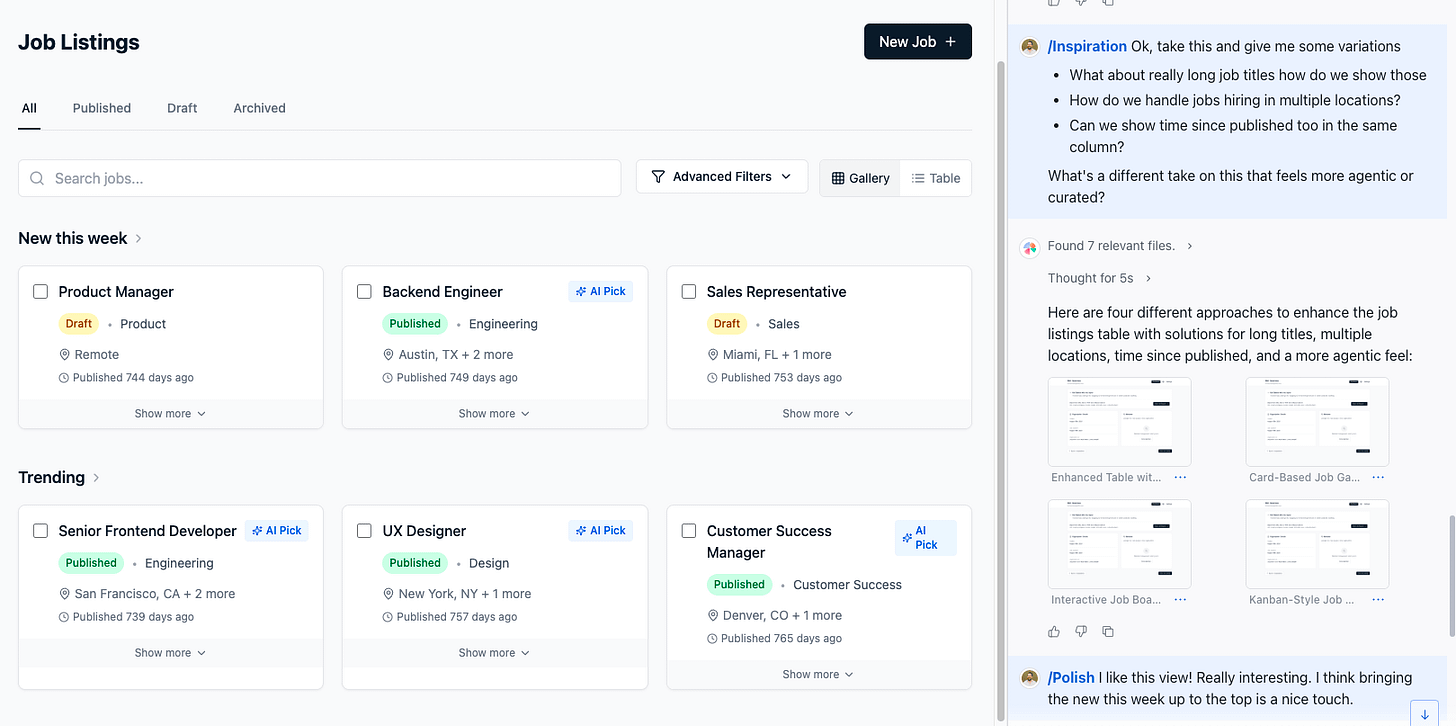Click the assistant logo beside Found 7 relevant files
The image size is (1456, 726).
point(1029,247)
